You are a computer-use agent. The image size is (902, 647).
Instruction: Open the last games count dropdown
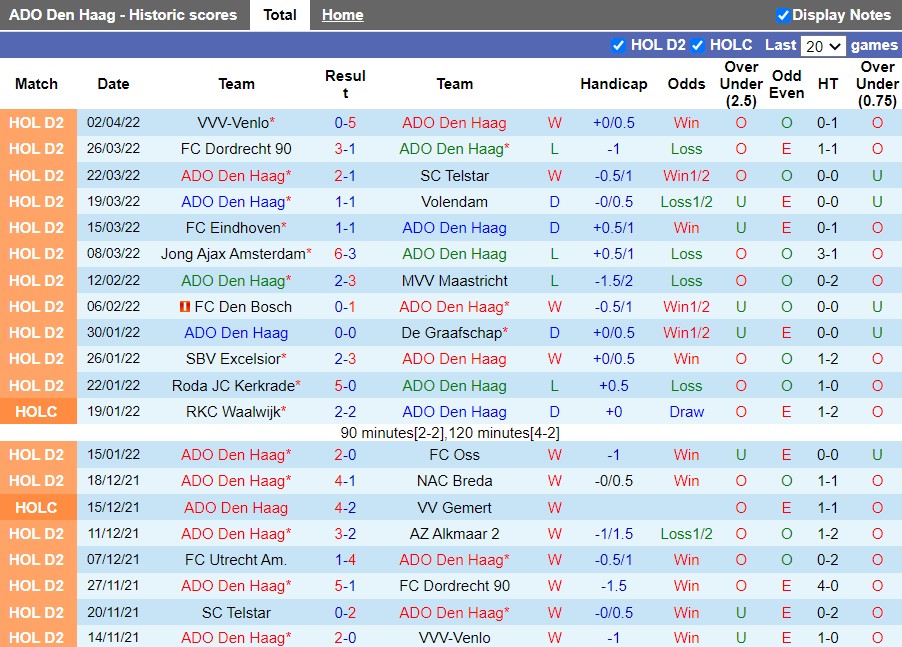823,46
